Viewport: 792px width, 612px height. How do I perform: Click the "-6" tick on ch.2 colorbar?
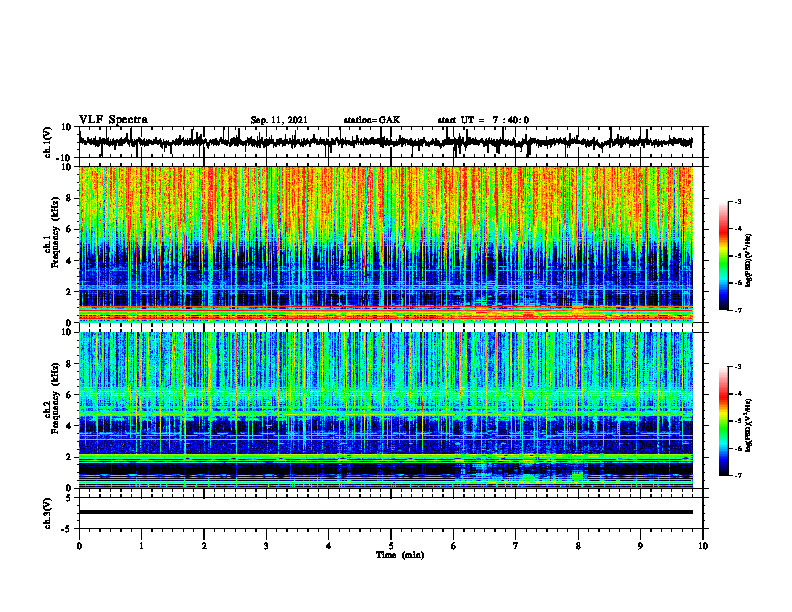pos(738,448)
